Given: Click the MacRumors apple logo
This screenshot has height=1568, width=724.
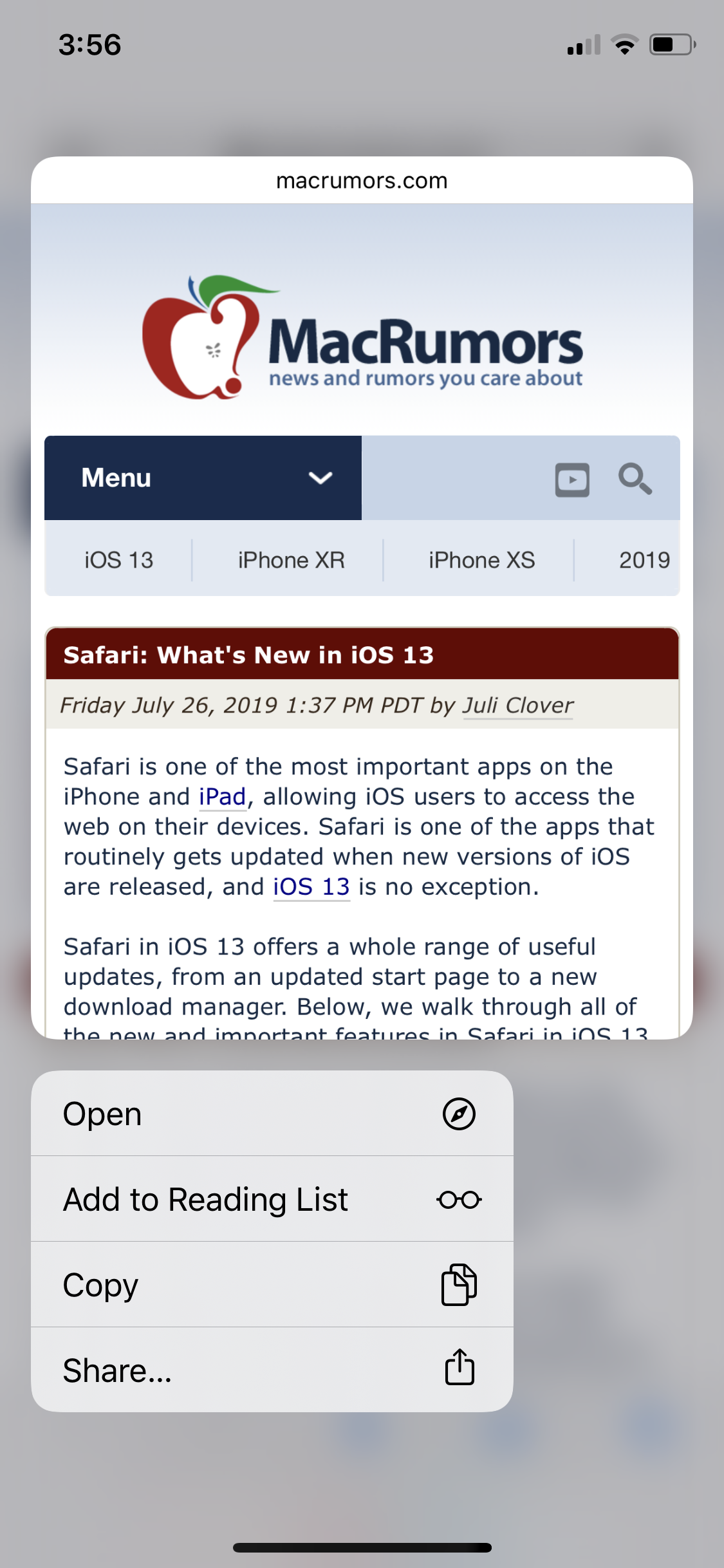Looking at the screenshot, I should coord(201,337).
